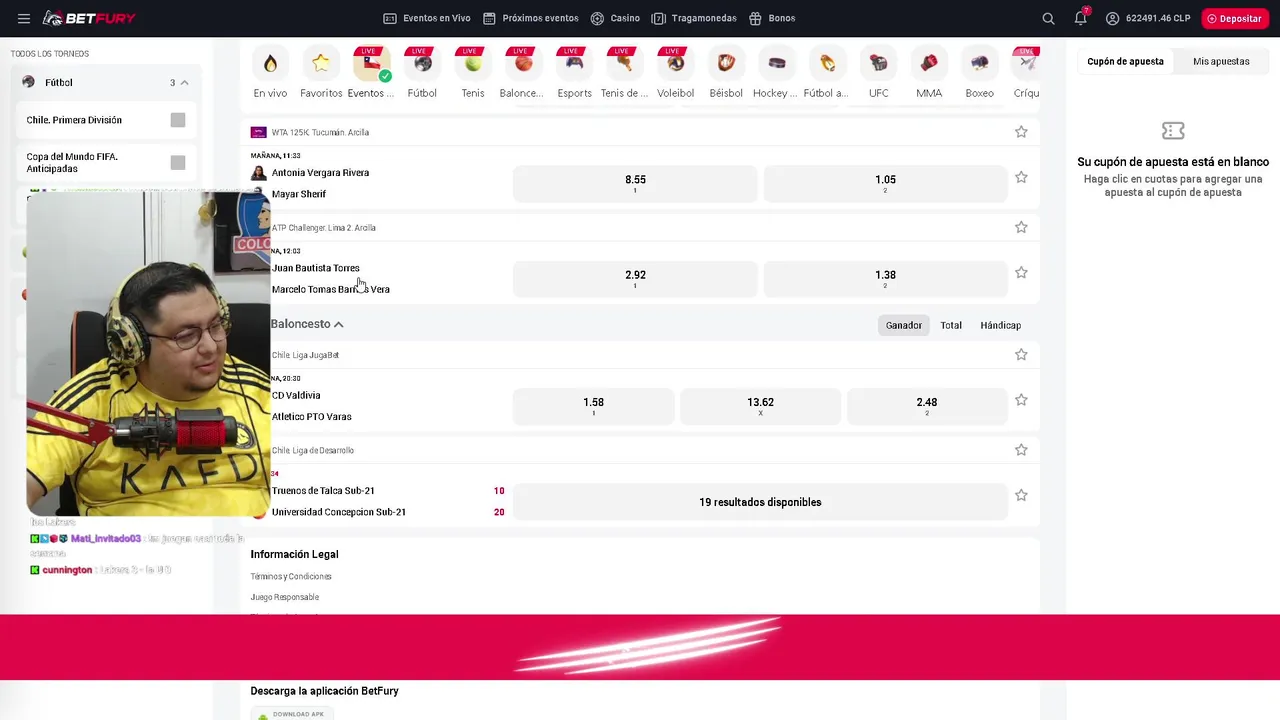Bet on Juan Bautista Torres at 2.92
Image resolution: width=1280 pixels, height=720 pixels.
(x=635, y=279)
